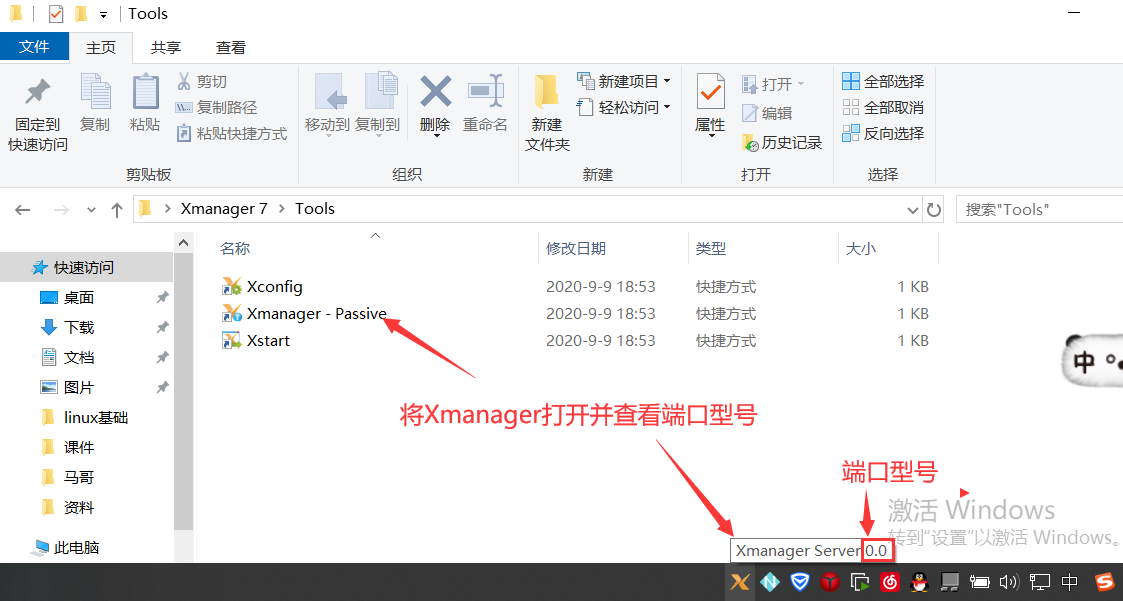Open History in ribbon
Screen dimensions: 1123x601
(x=782, y=143)
